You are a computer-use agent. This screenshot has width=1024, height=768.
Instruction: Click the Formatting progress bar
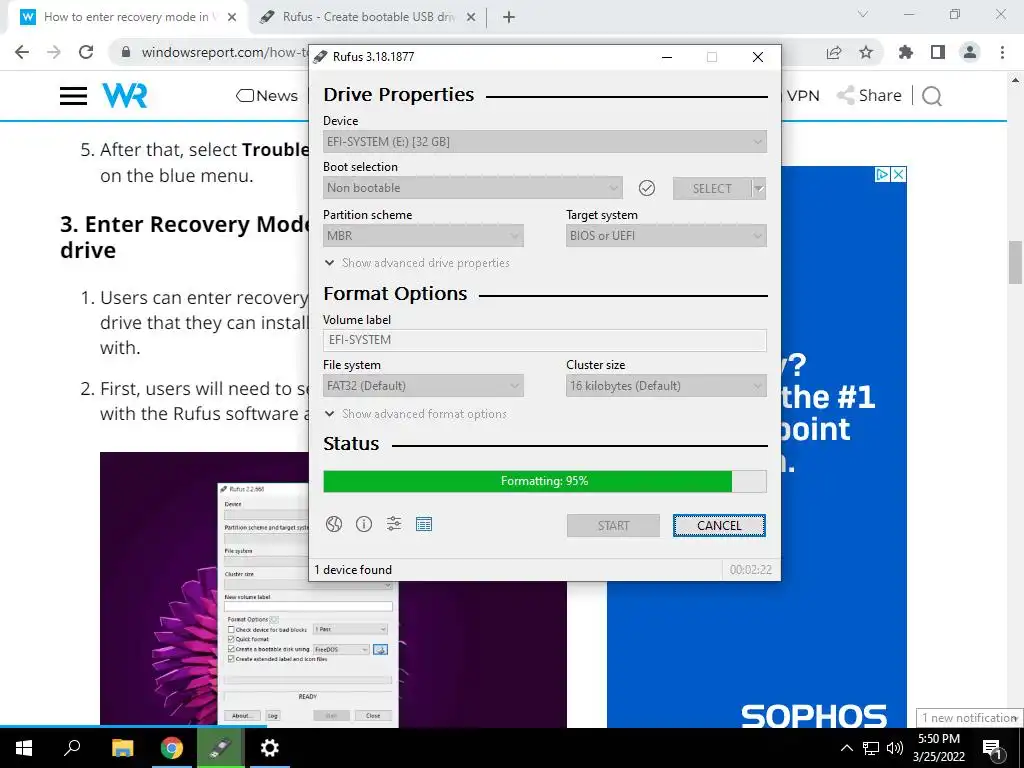[x=545, y=481]
